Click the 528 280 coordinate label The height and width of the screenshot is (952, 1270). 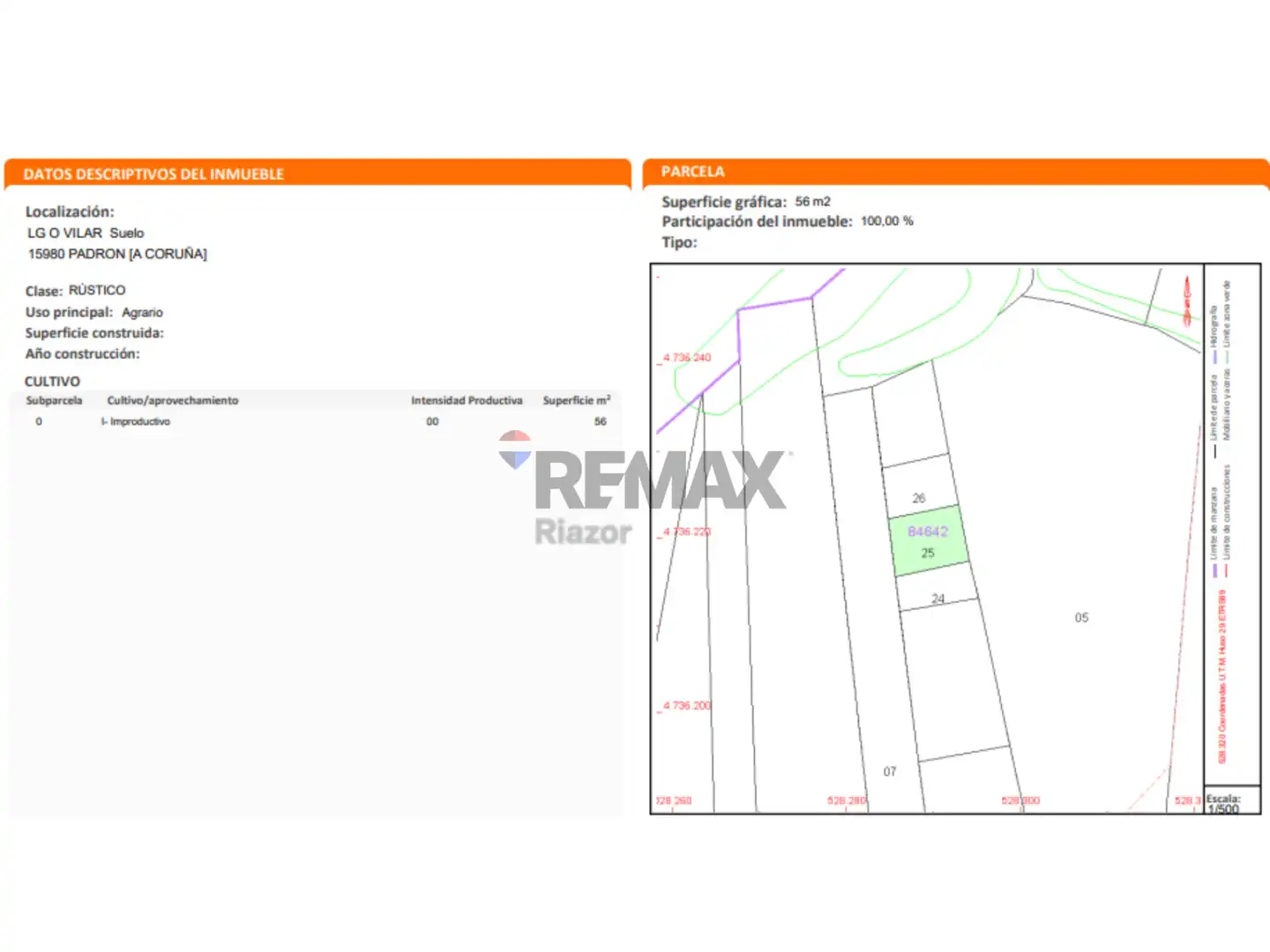(x=847, y=800)
